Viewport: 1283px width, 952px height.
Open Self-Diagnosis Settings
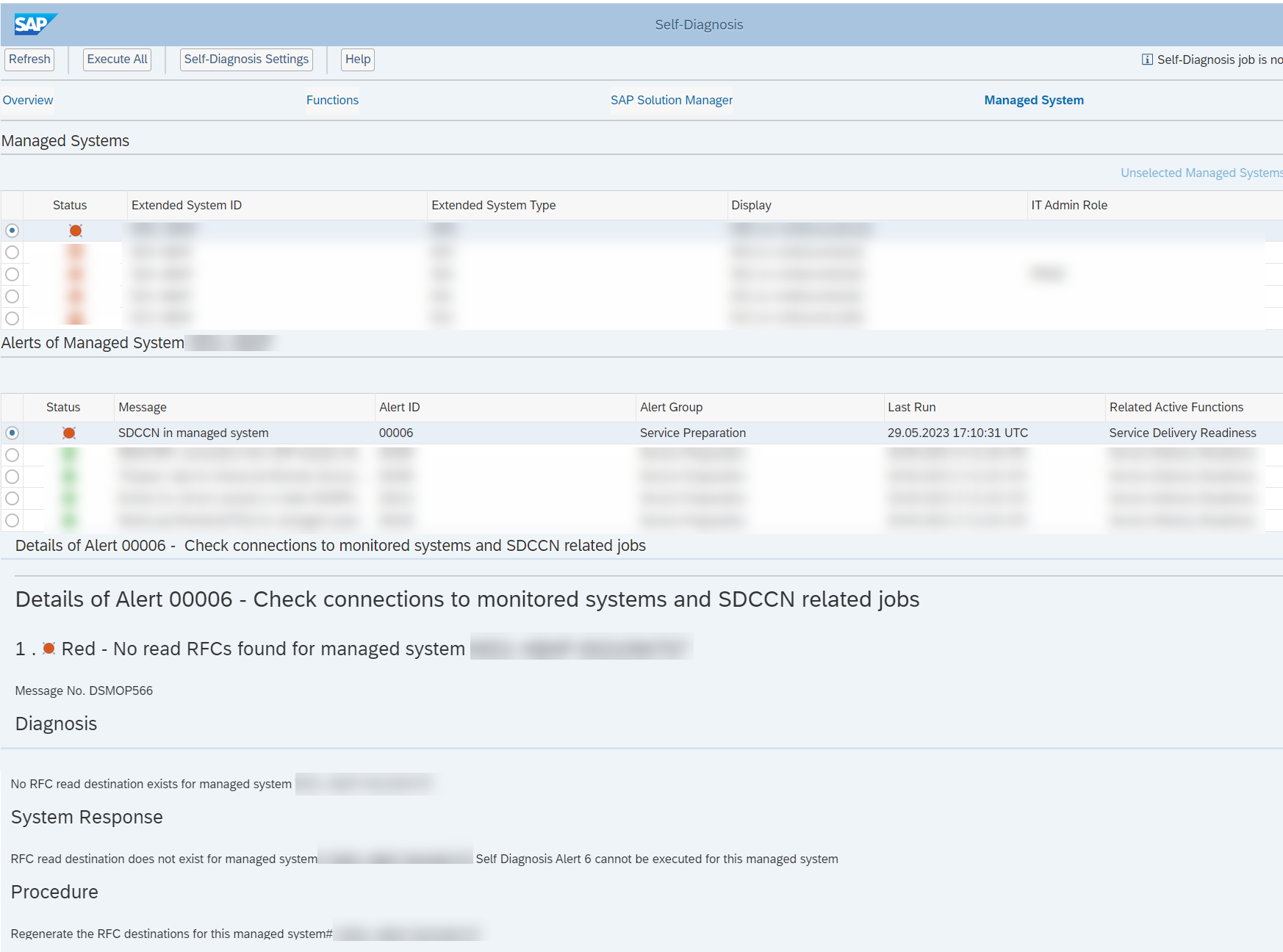[x=246, y=59]
